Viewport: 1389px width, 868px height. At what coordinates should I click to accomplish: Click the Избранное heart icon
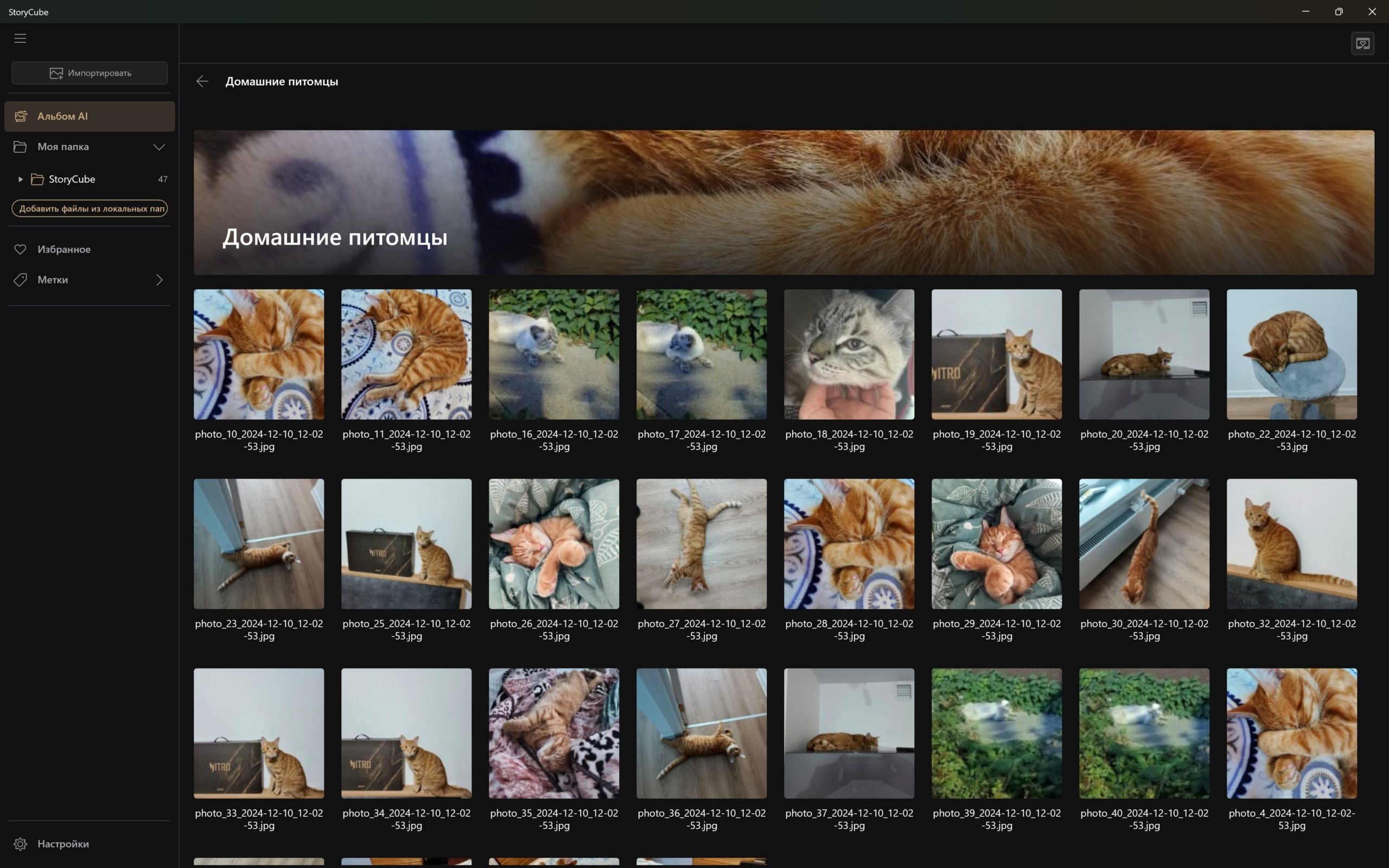20,249
